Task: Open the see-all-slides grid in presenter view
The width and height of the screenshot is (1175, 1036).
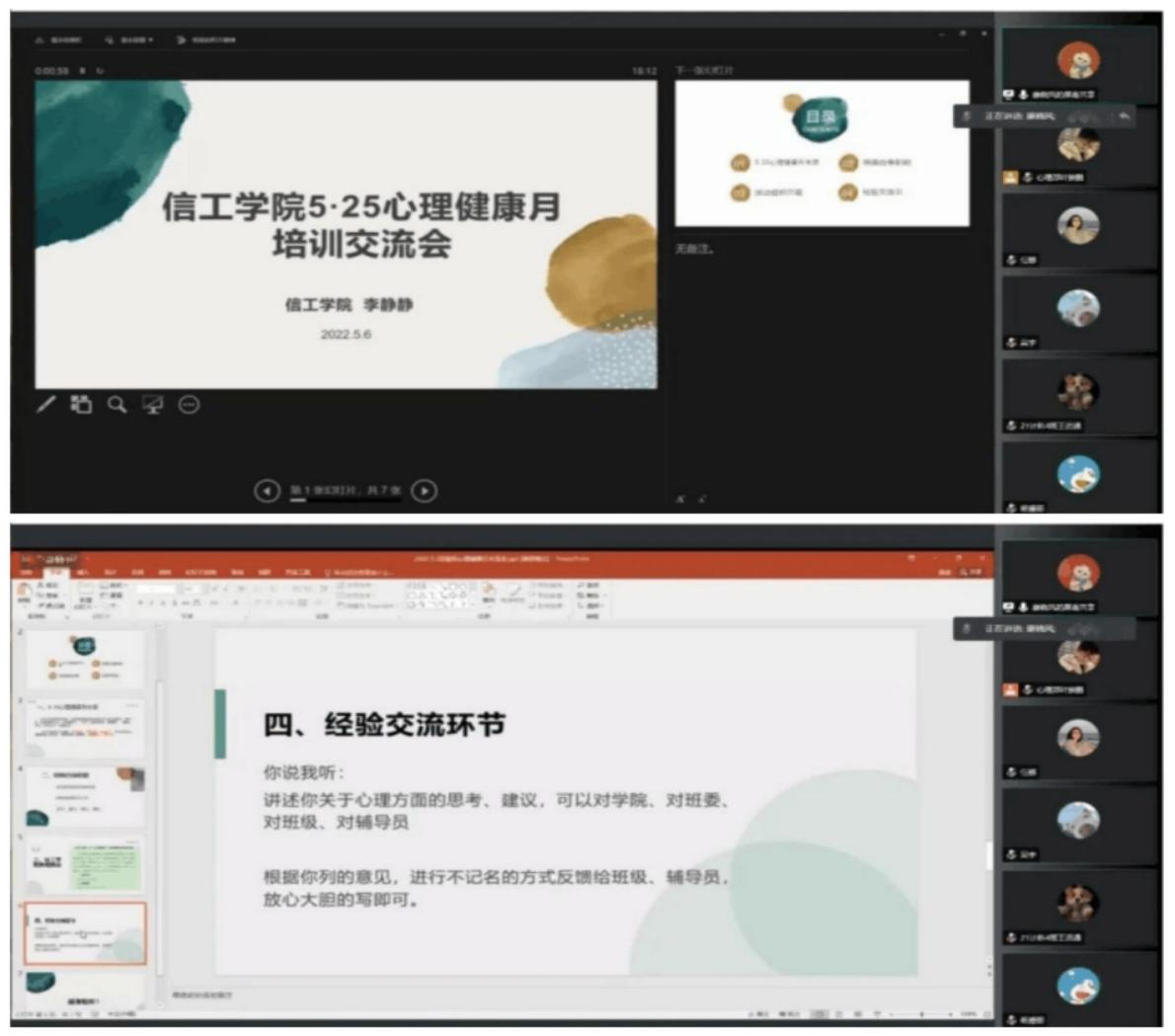Action: 81,404
